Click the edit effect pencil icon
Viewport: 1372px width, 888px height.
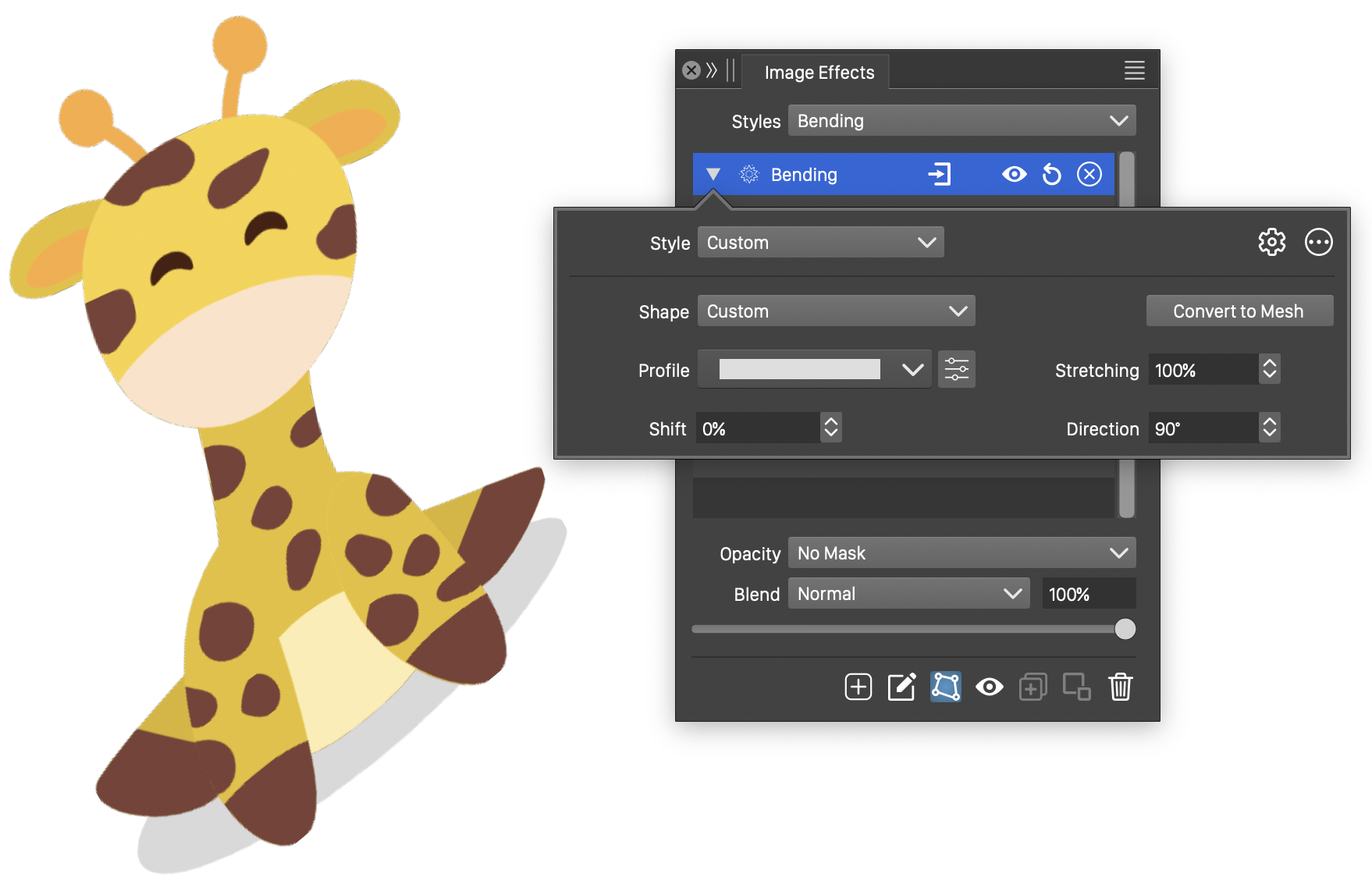pos(901,687)
